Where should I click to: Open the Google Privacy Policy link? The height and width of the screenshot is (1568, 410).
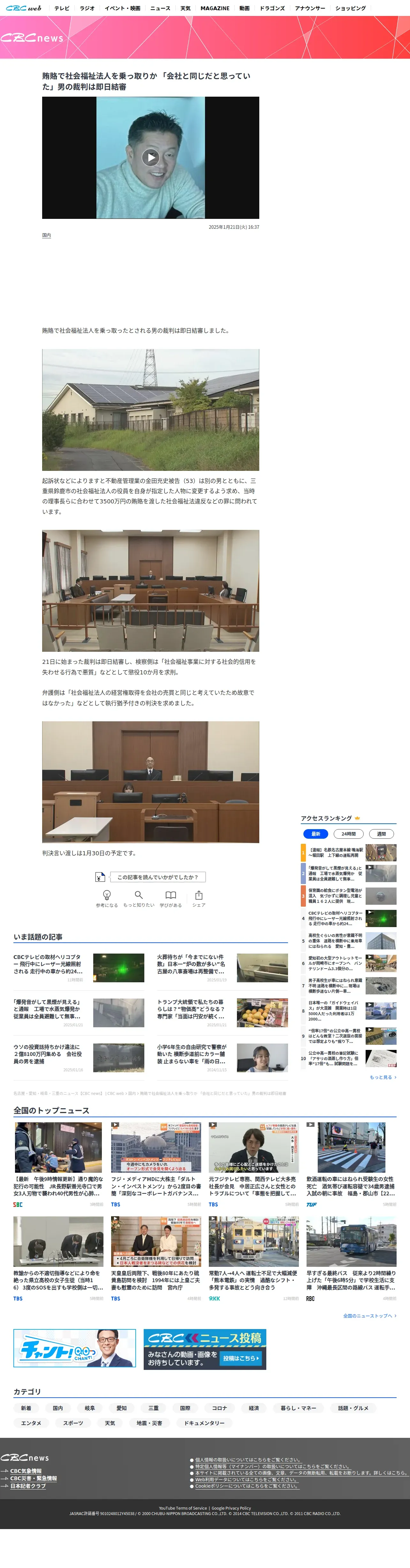[231, 1508]
